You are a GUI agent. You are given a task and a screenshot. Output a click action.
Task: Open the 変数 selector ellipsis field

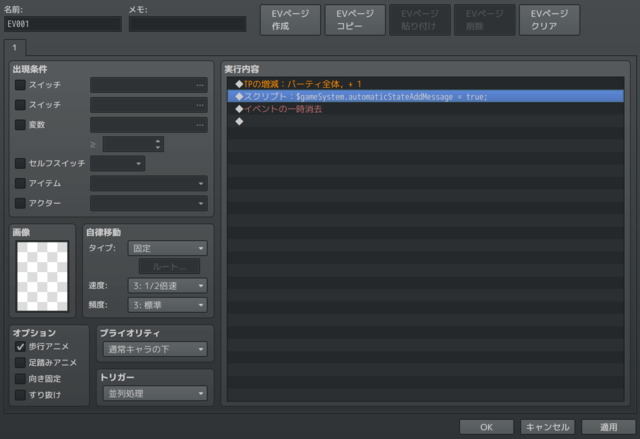point(149,125)
